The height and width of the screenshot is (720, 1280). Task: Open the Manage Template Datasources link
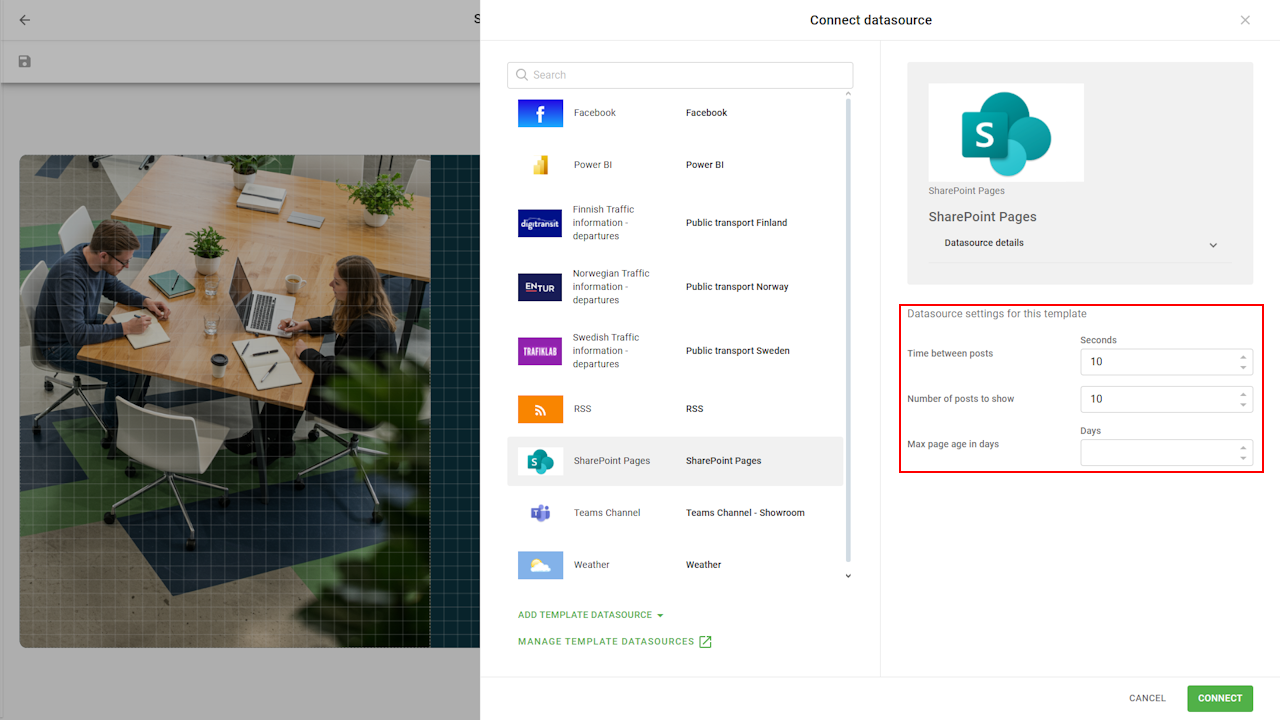tap(614, 642)
